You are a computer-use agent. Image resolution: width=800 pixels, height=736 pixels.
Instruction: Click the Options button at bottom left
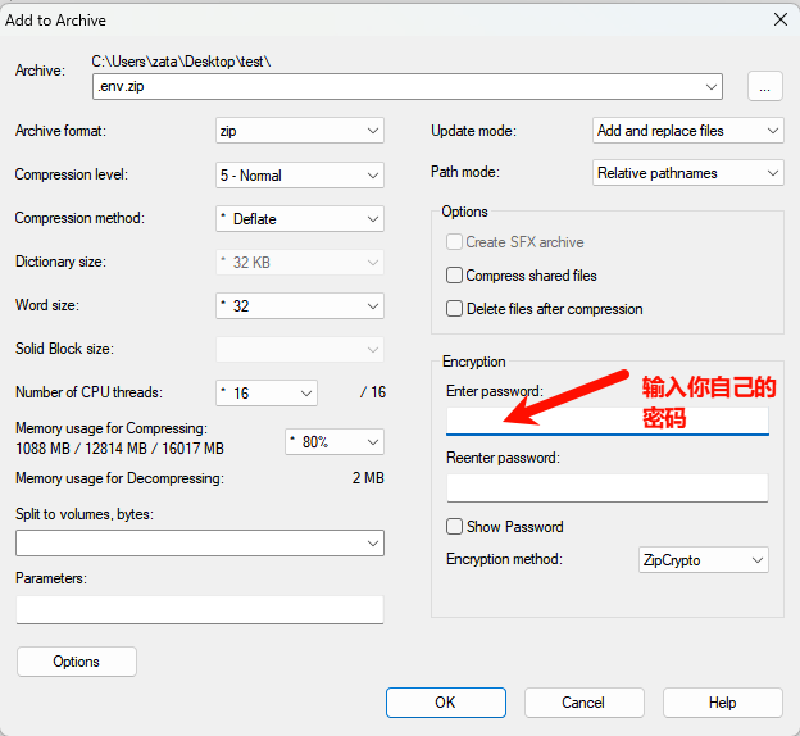(x=77, y=662)
